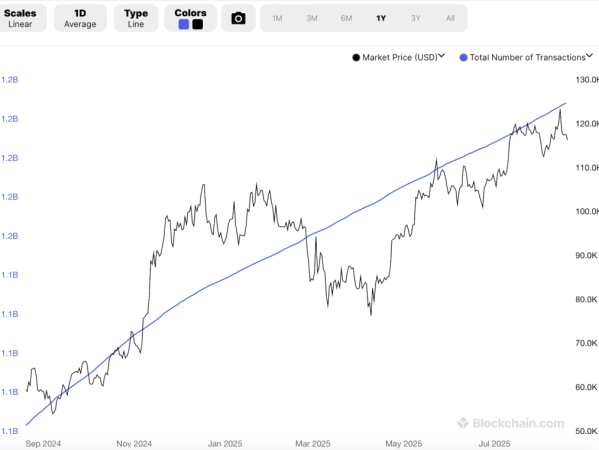Click the Jul 2025 axis label
The height and width of the screenshot is (450, 599).
[494, 444]
